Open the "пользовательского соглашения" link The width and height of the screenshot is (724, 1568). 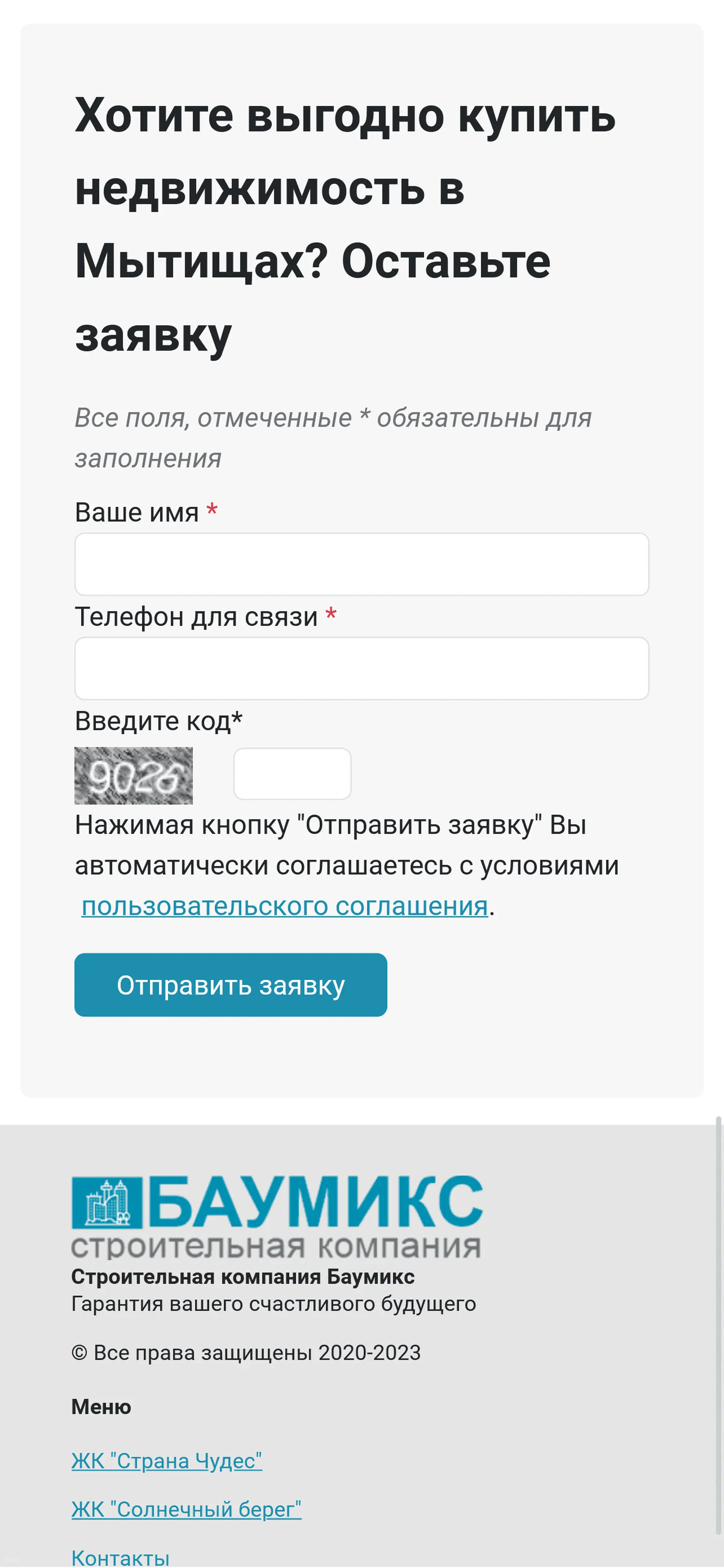click(285, 906)
